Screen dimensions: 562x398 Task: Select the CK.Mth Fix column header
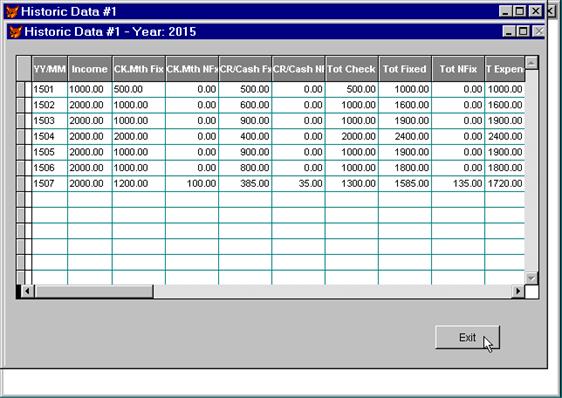[139, 69]
